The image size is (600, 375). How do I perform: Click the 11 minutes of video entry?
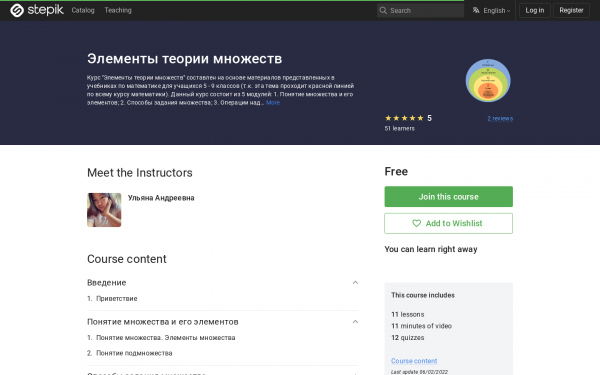click(x=421, y=326)
